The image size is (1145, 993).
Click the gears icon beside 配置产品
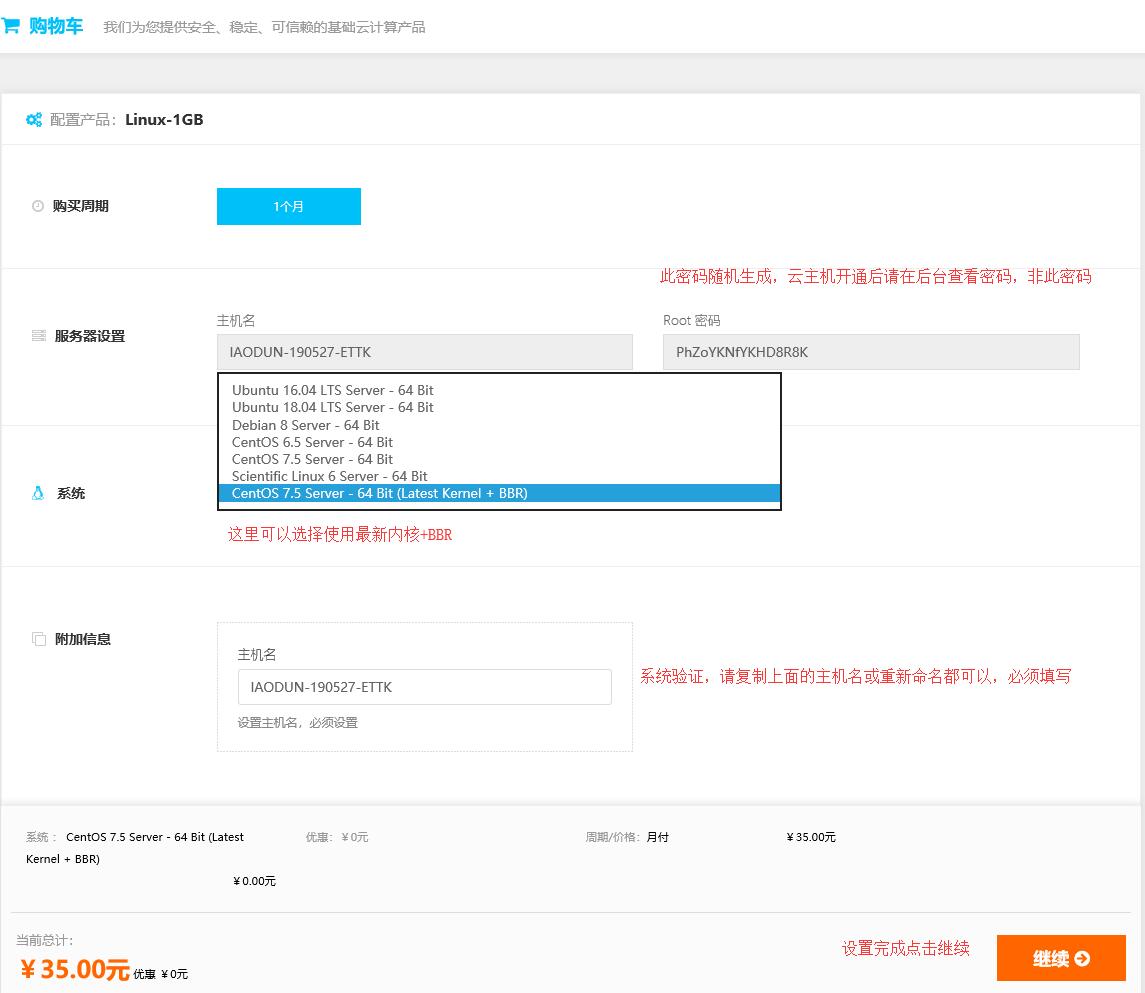34,120
